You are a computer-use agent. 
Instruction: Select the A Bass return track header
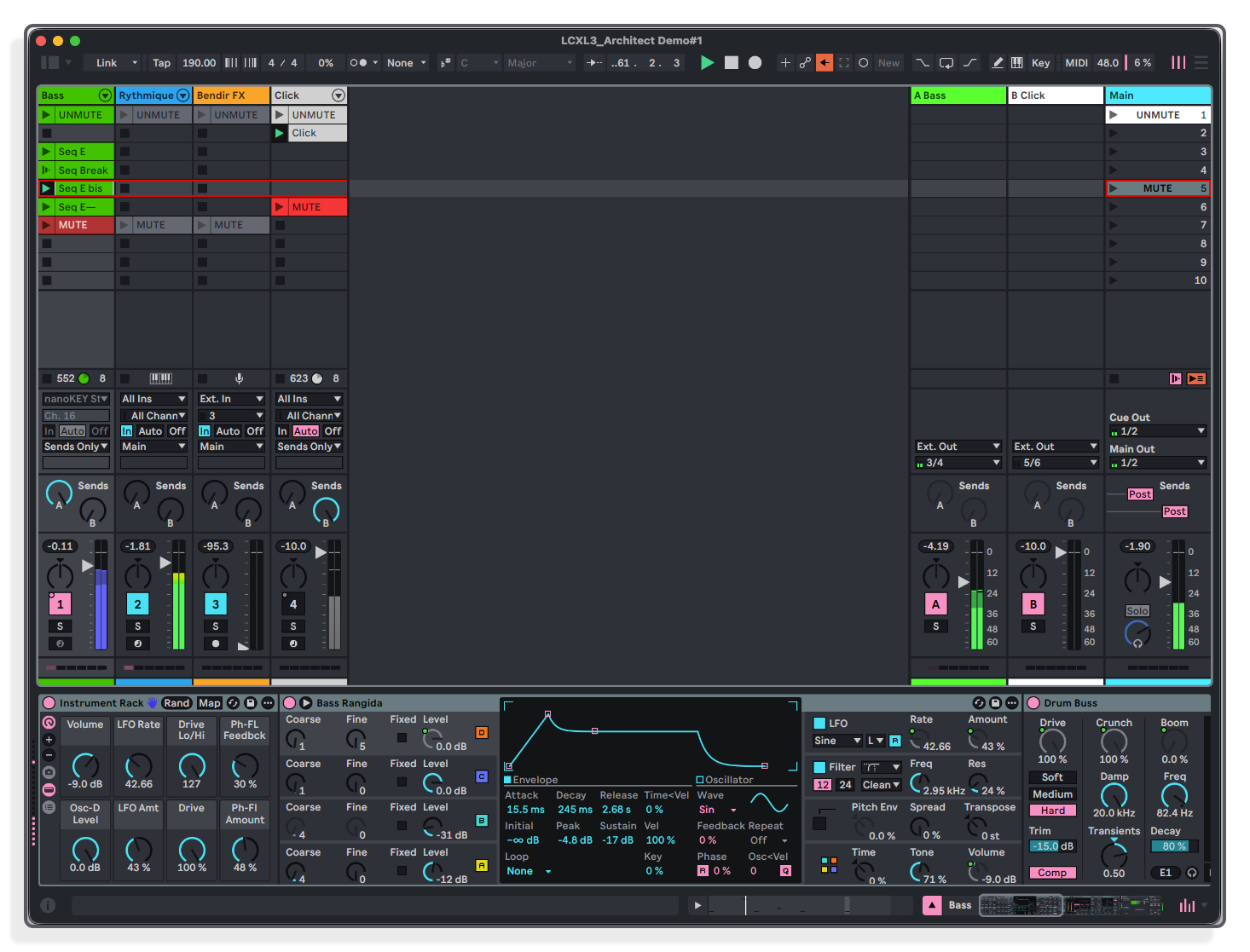(958, 95)
